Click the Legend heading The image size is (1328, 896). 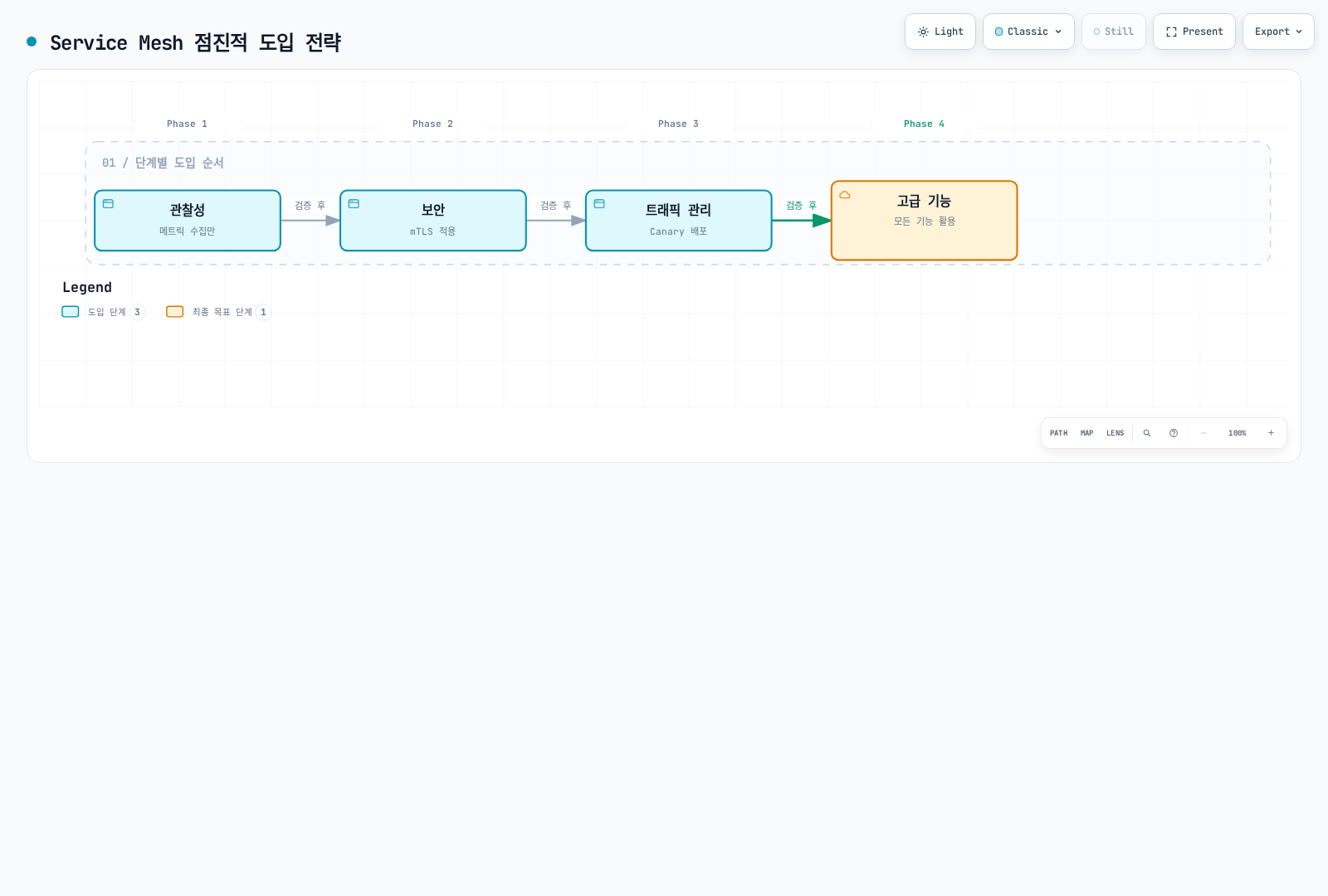87,287
